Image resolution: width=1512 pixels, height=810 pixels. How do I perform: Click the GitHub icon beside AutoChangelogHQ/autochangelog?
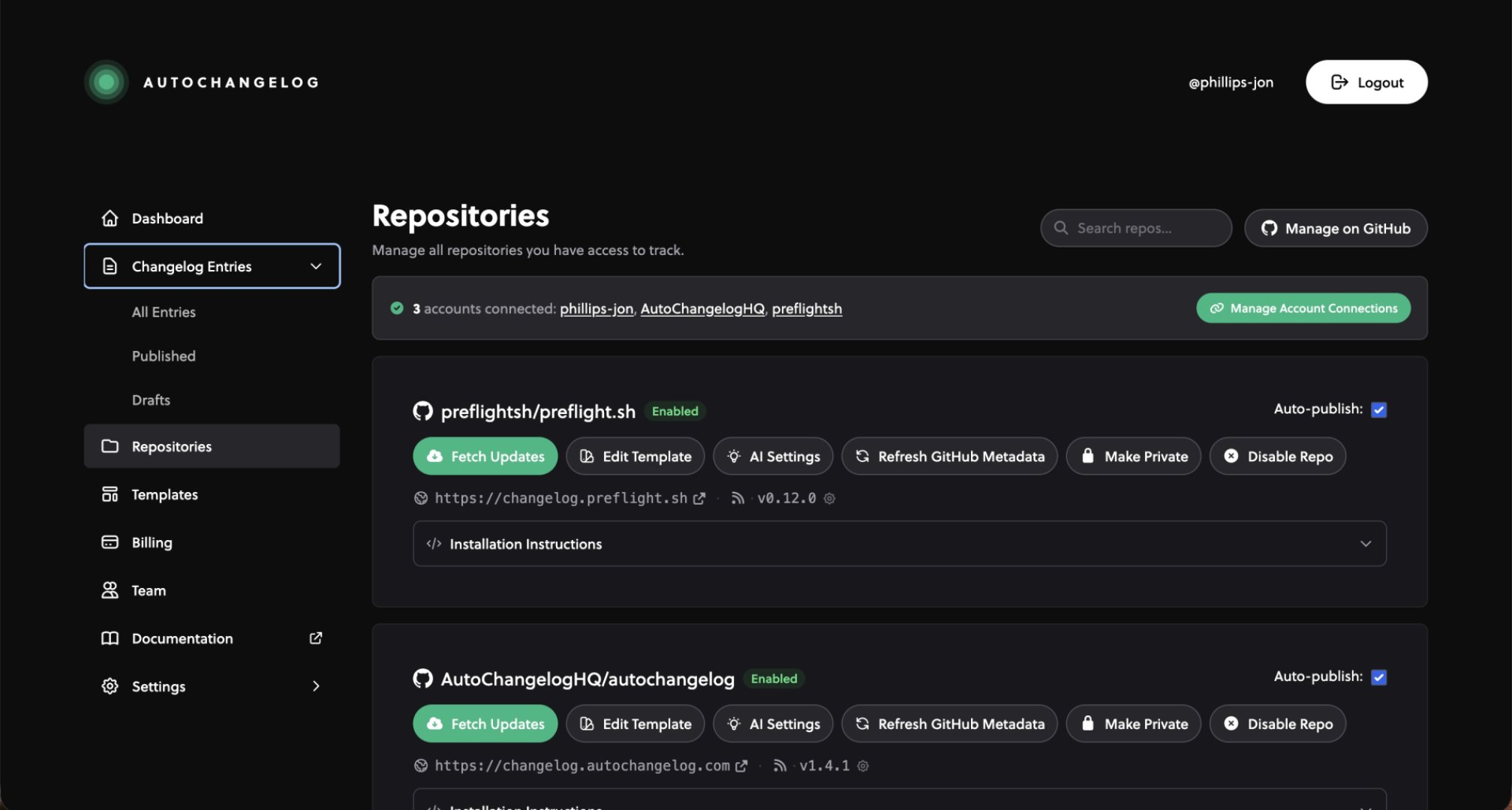[x=423, y=678]
